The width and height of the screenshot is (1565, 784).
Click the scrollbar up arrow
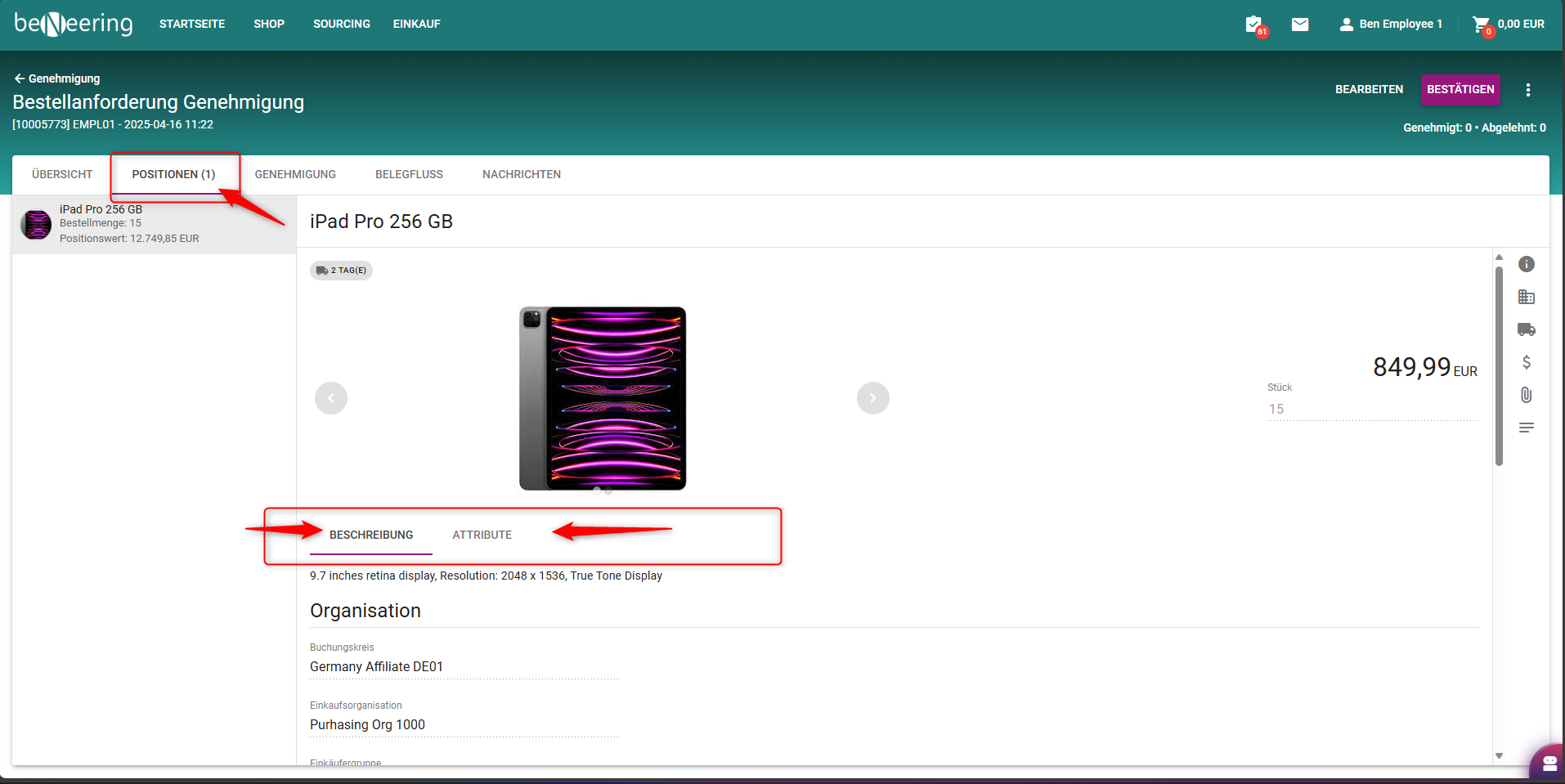1499,257
